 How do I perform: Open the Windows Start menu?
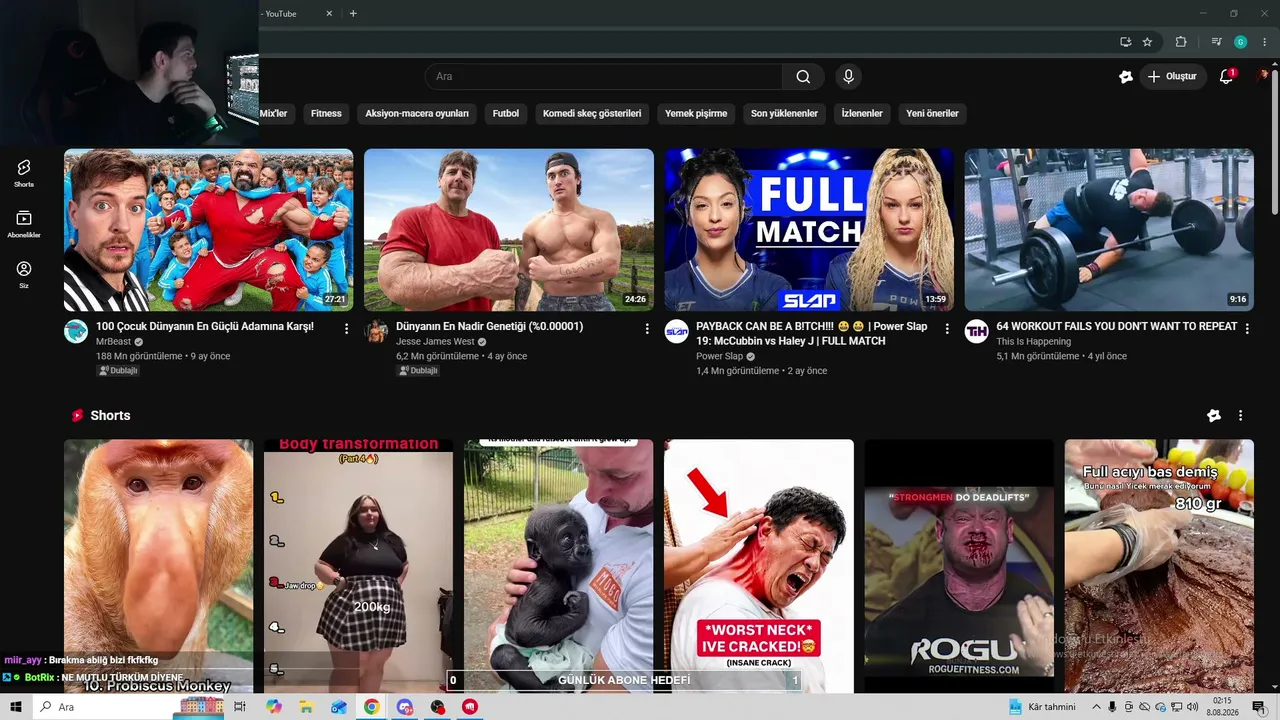point(16,707)
